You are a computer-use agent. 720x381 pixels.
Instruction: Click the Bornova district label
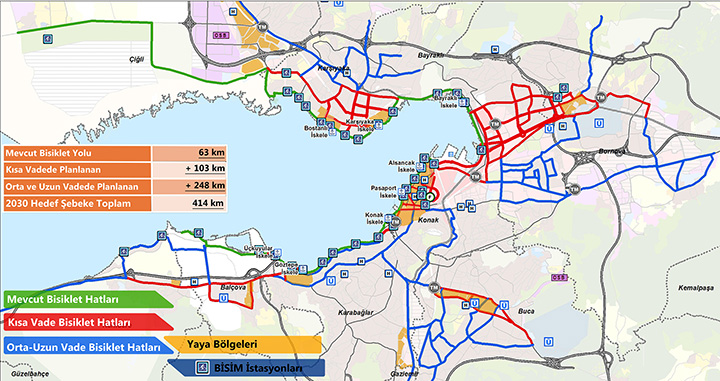click(x=610, y=151)
